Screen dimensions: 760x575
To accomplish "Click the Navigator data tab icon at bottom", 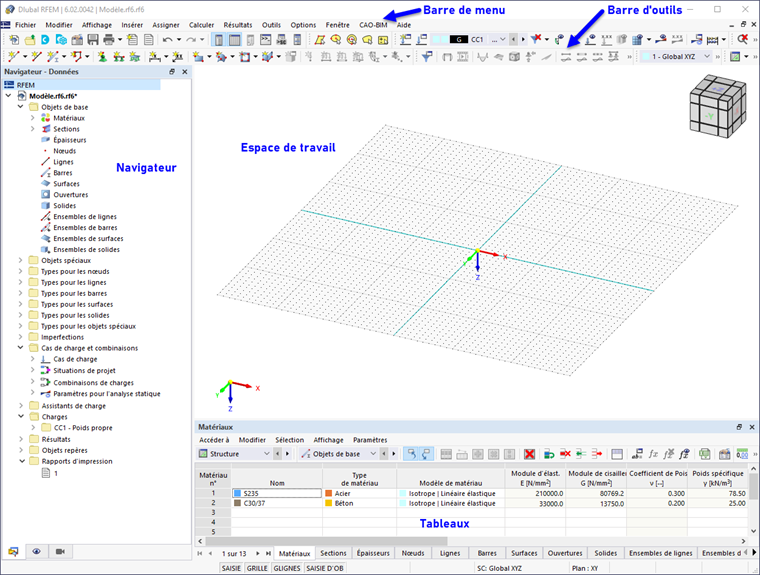I will click(13, 551).
